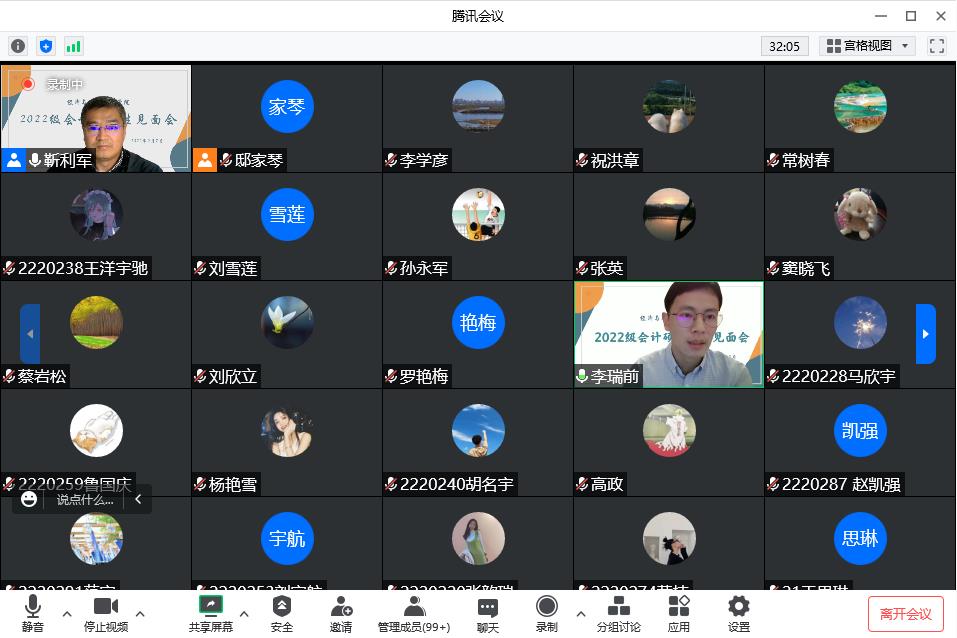Go to next page of participants
Image resolution: width=957 pixels, height=638 pixels.
click(x=926, y=334)
